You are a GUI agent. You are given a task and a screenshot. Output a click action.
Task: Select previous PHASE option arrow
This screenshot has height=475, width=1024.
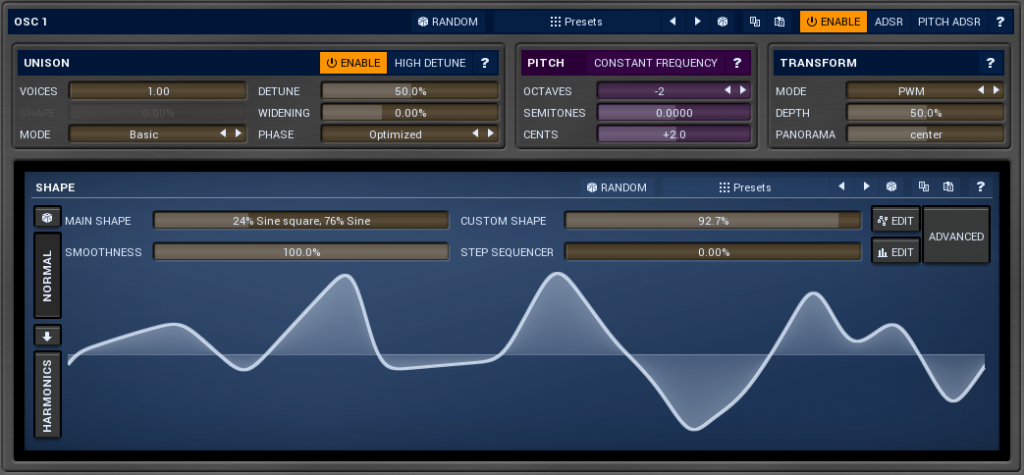[475, 133]
